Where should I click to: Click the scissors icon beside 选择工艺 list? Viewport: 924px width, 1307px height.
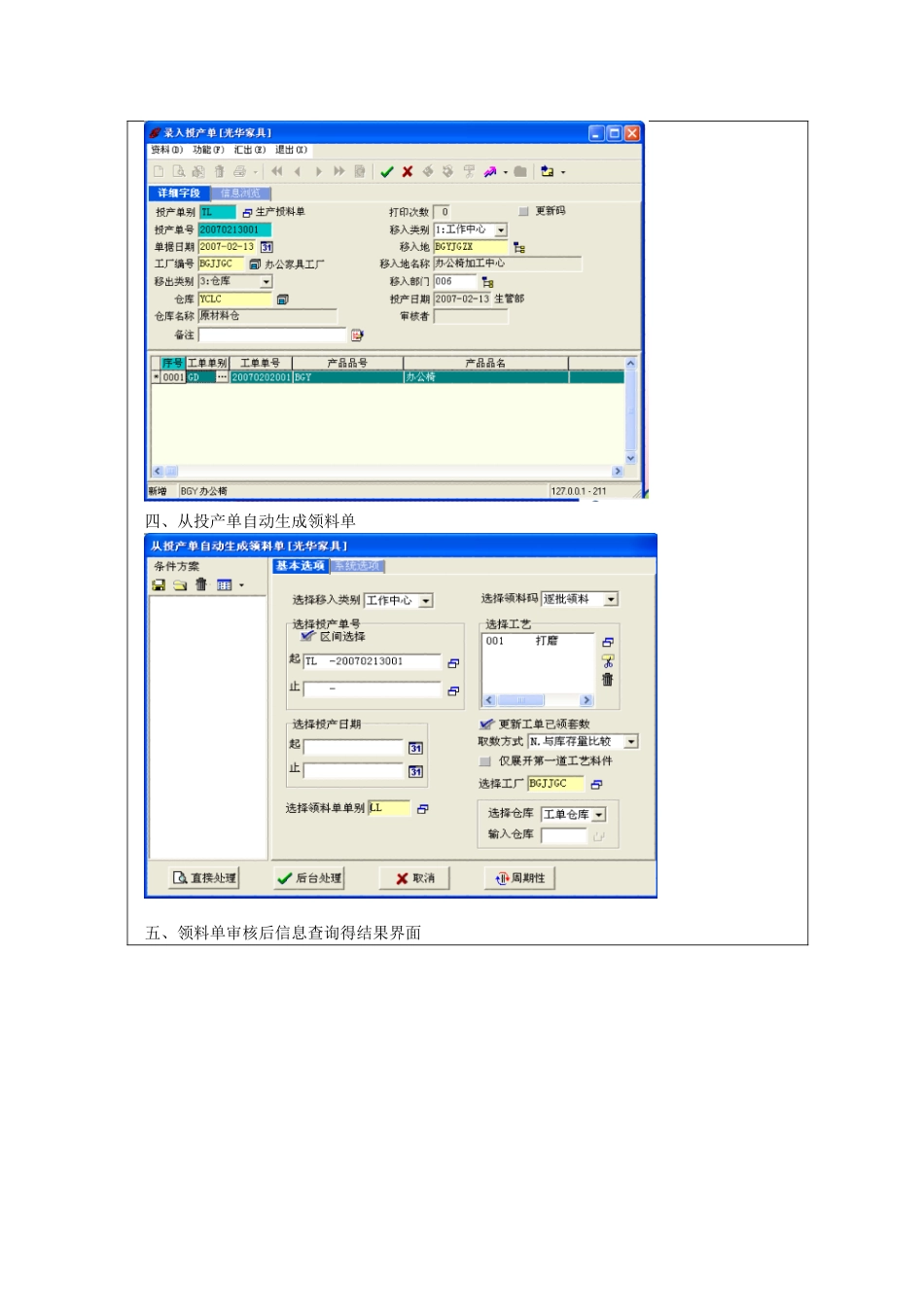click(608, 661)
